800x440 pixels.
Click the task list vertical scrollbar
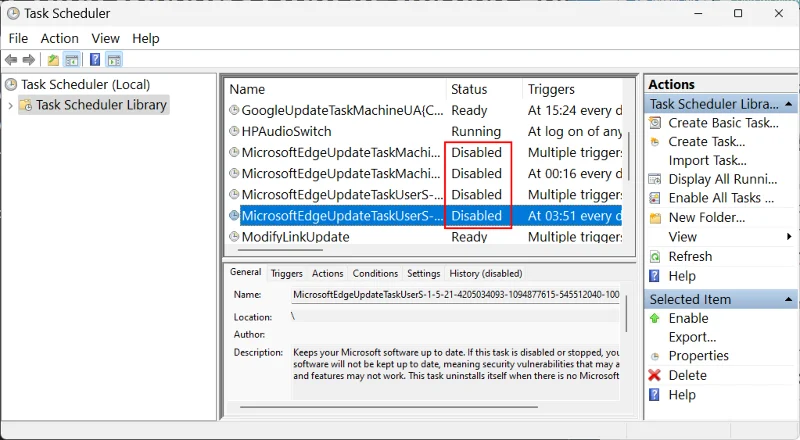[630, 156]
